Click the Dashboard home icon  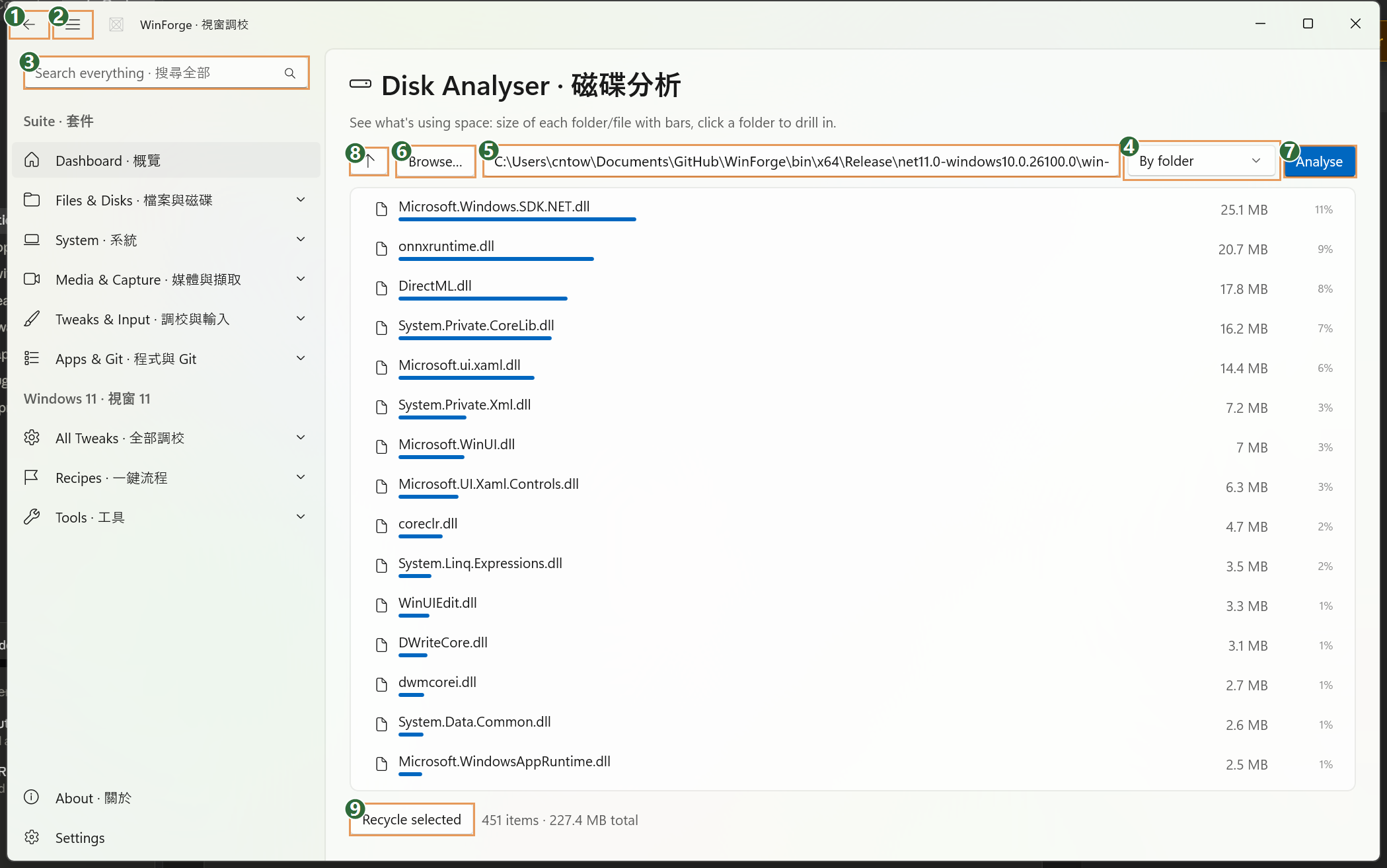32,161
